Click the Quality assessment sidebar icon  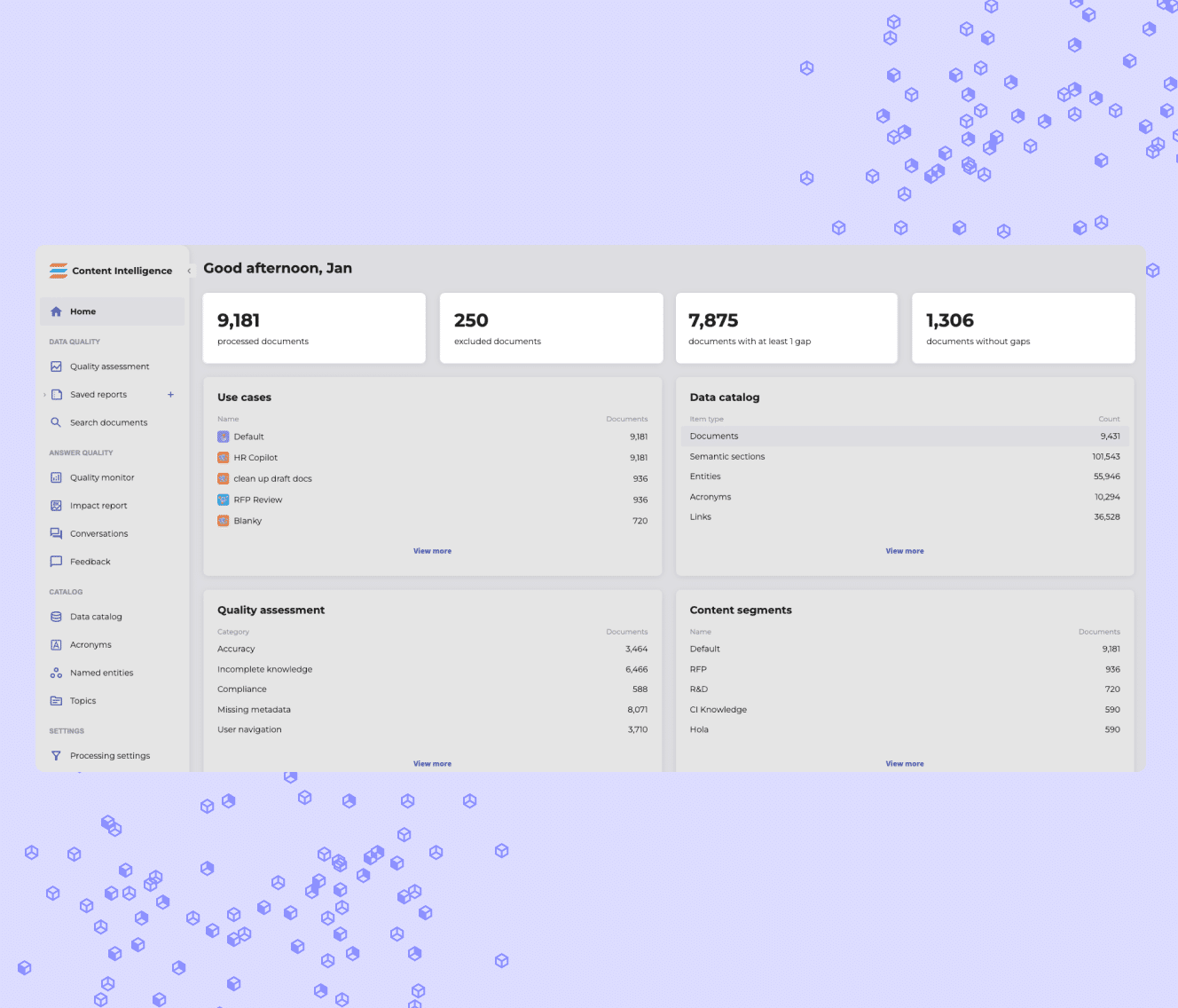coord(56,366)
